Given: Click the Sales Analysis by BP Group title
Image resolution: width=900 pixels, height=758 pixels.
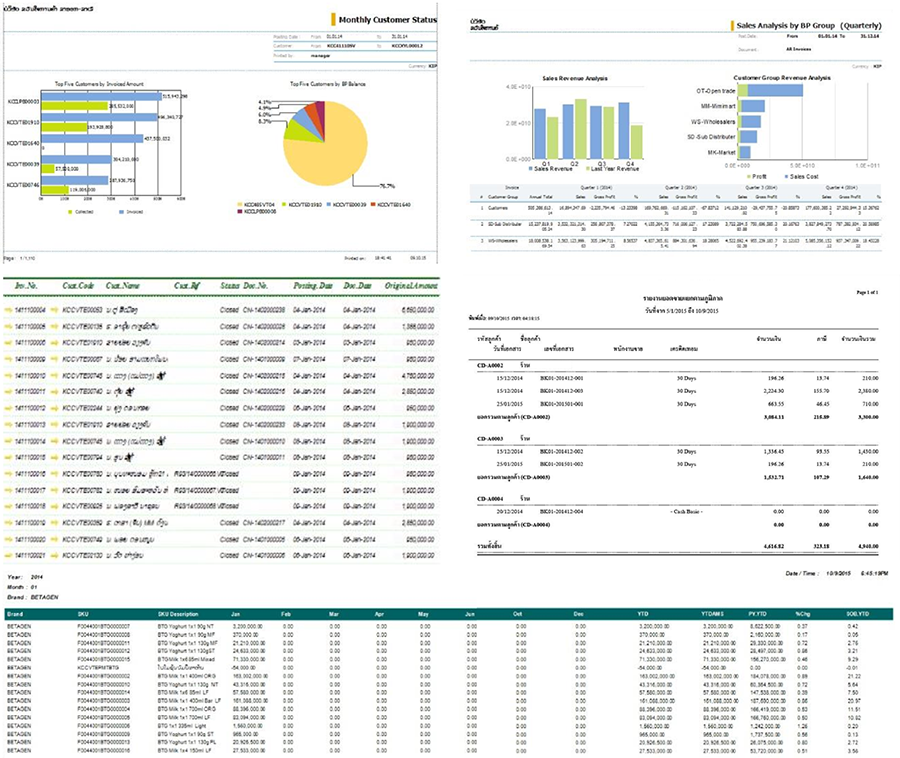Looking at the screenshot, I should (809, 26).
